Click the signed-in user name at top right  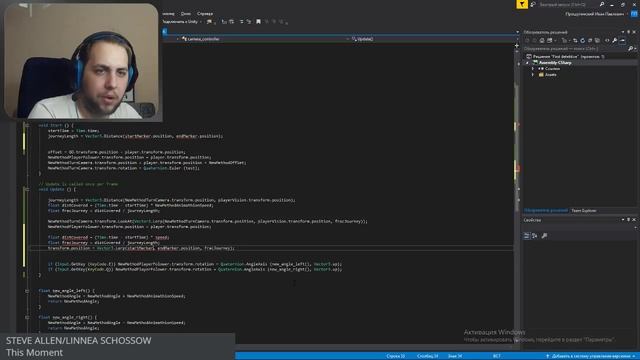[595, 14]
